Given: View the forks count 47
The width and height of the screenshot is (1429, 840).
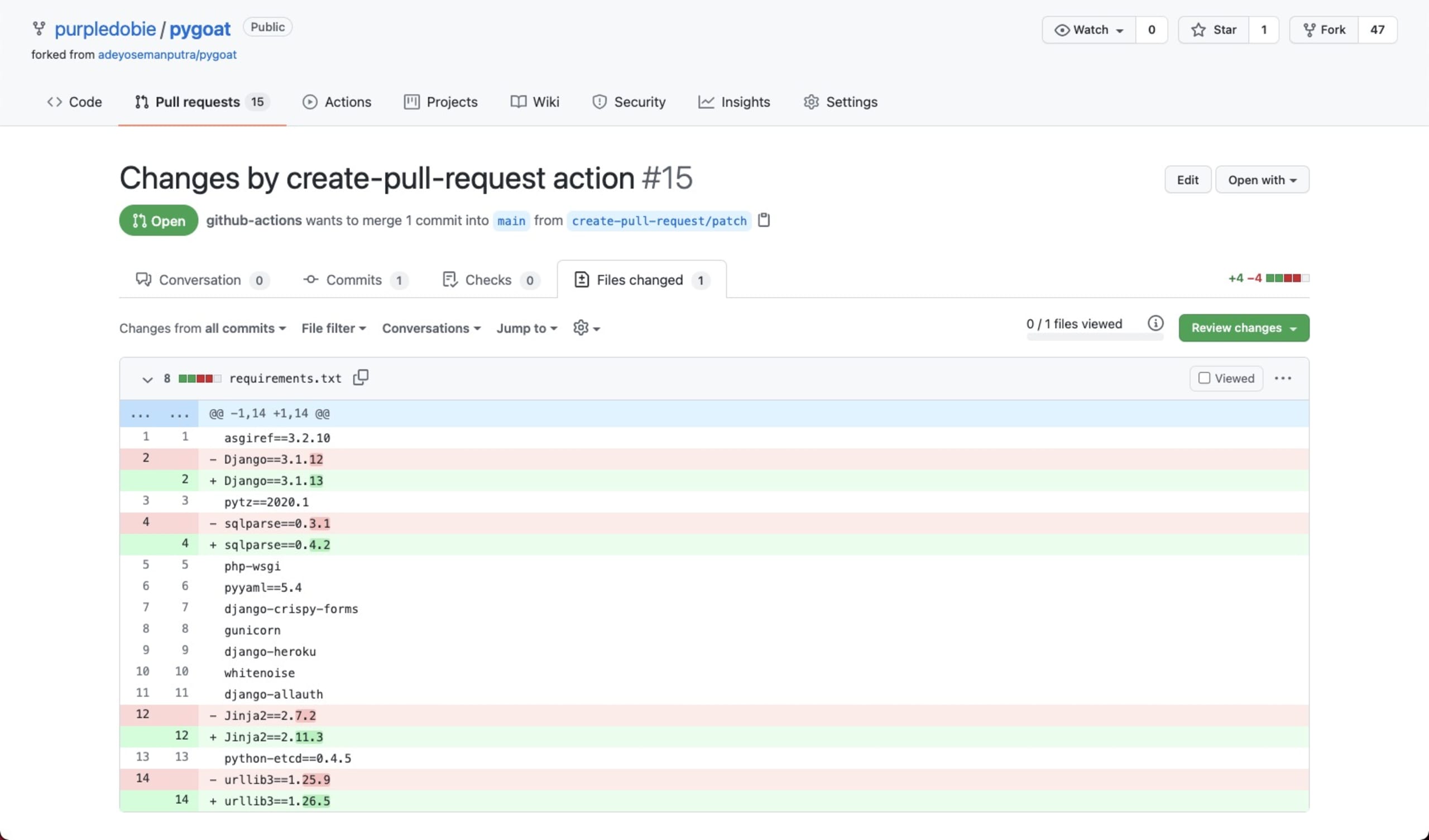Looking at the screenshot, I should (x=1378, y=30).
